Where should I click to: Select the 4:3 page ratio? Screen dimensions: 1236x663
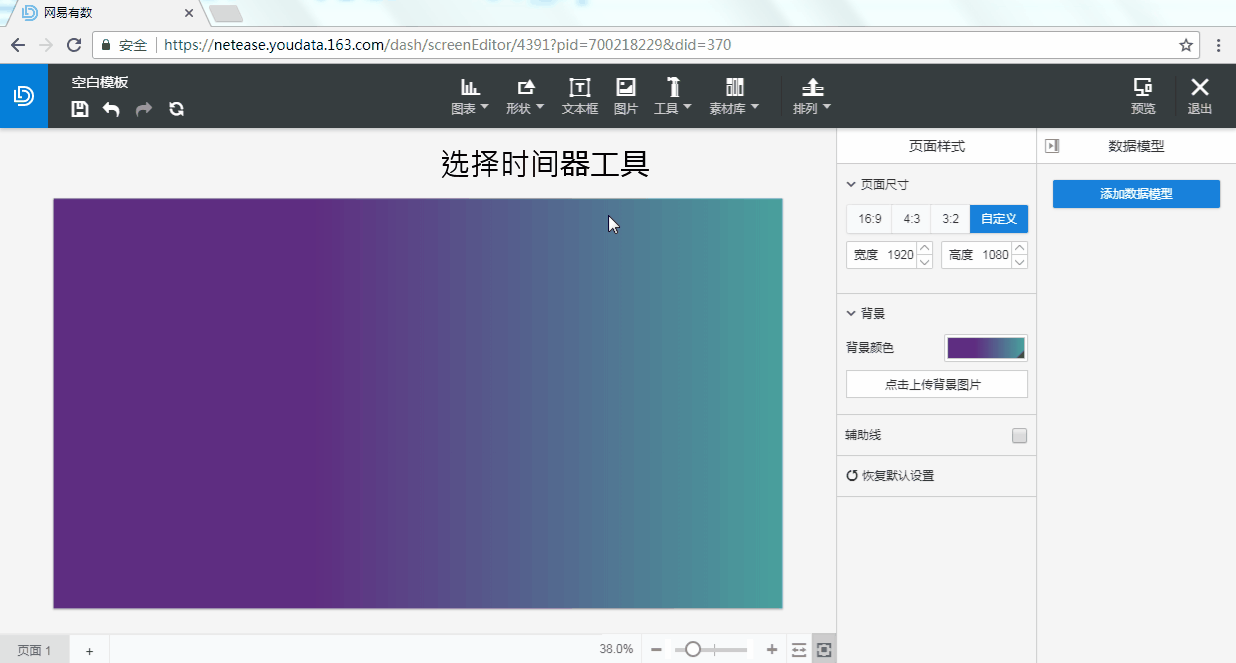911,219
